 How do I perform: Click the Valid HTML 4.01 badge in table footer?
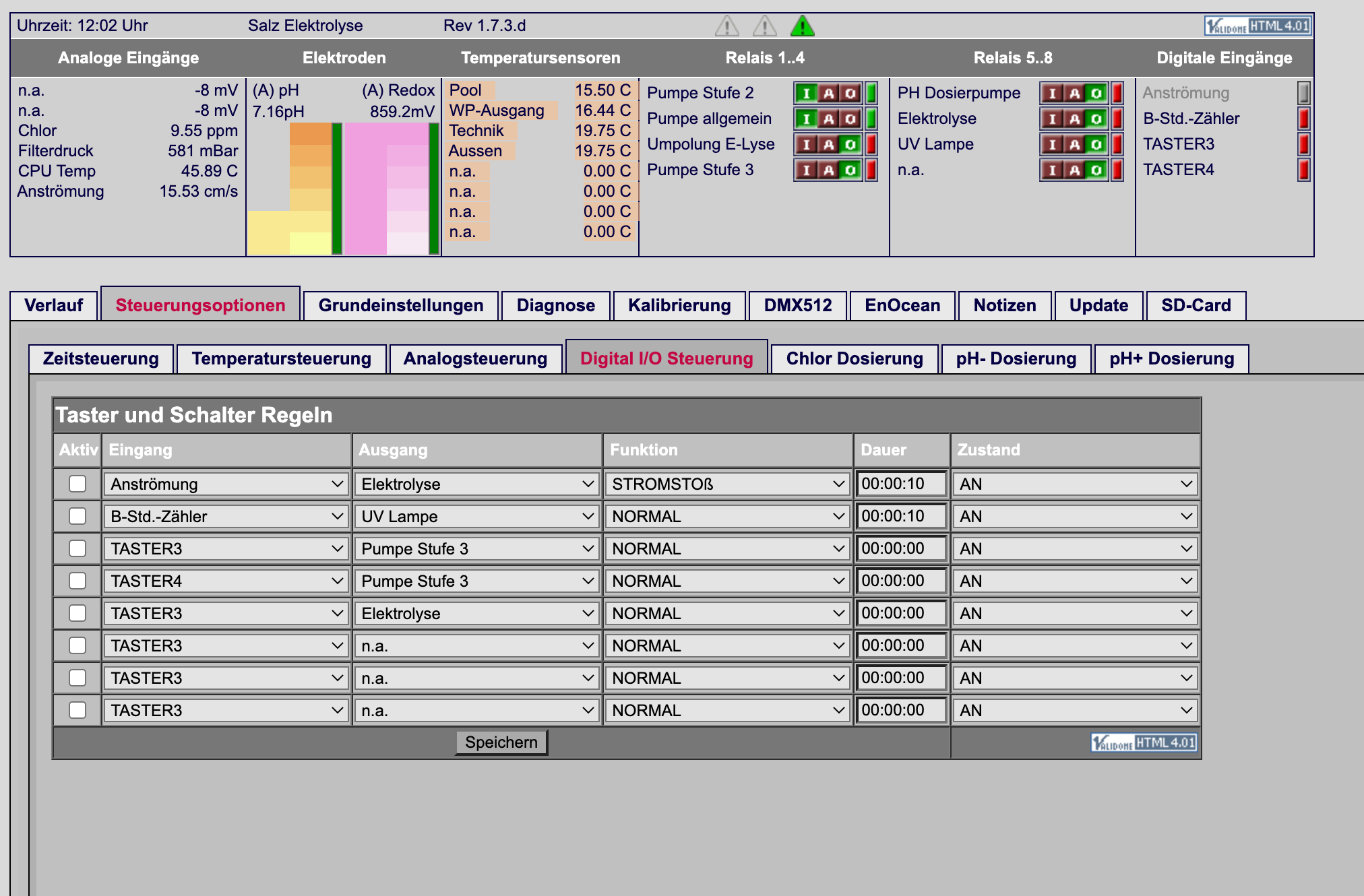coord(1144,742)
